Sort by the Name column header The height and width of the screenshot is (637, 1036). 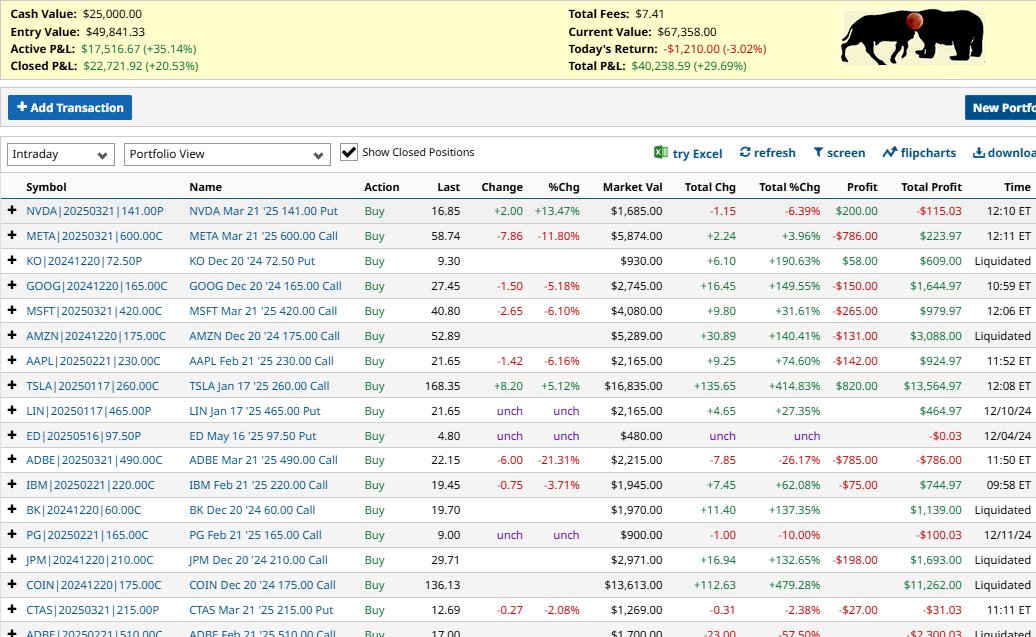coord(205,187)
